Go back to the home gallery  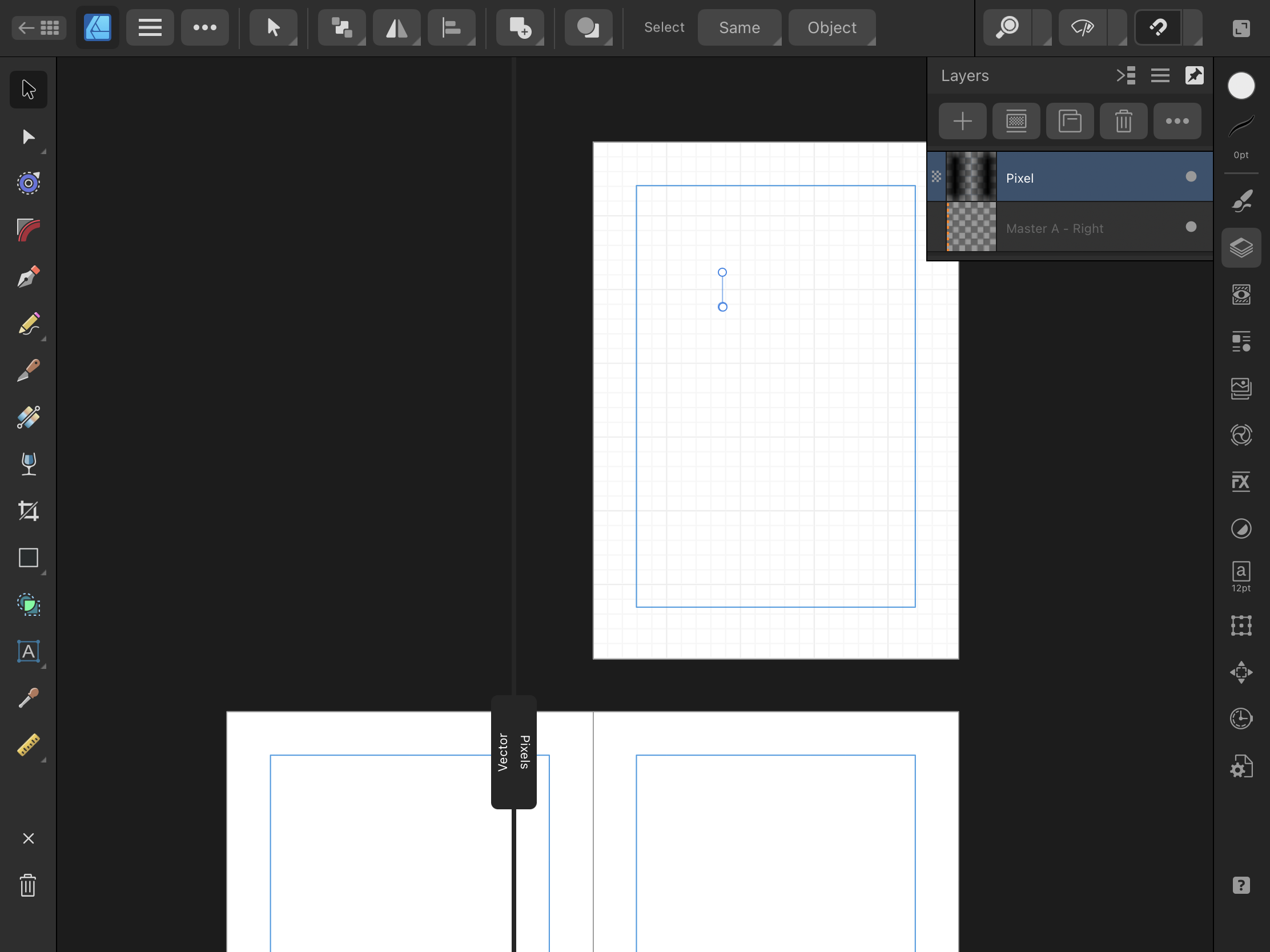tap(39, 27)
